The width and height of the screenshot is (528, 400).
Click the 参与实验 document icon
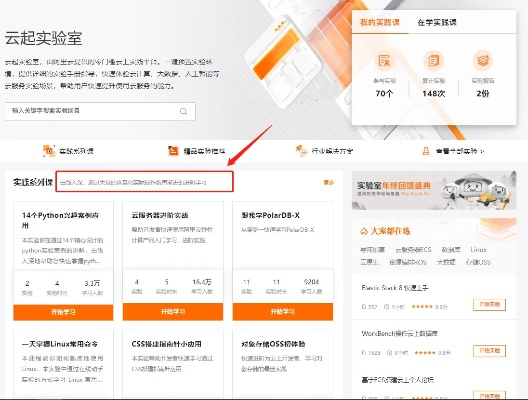(384, 61)
